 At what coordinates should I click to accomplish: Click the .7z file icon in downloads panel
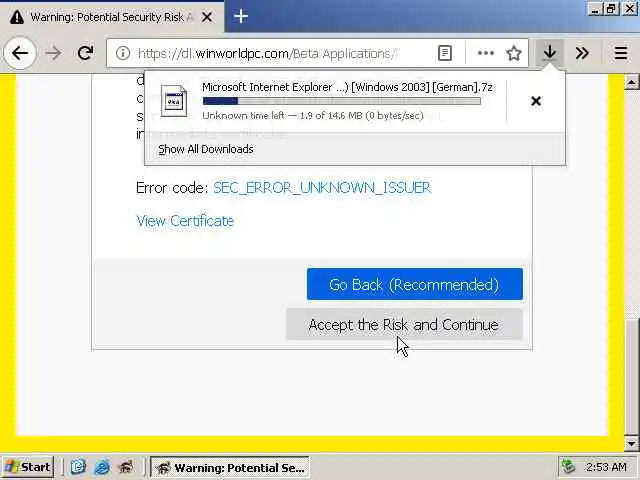pos(174,101)
